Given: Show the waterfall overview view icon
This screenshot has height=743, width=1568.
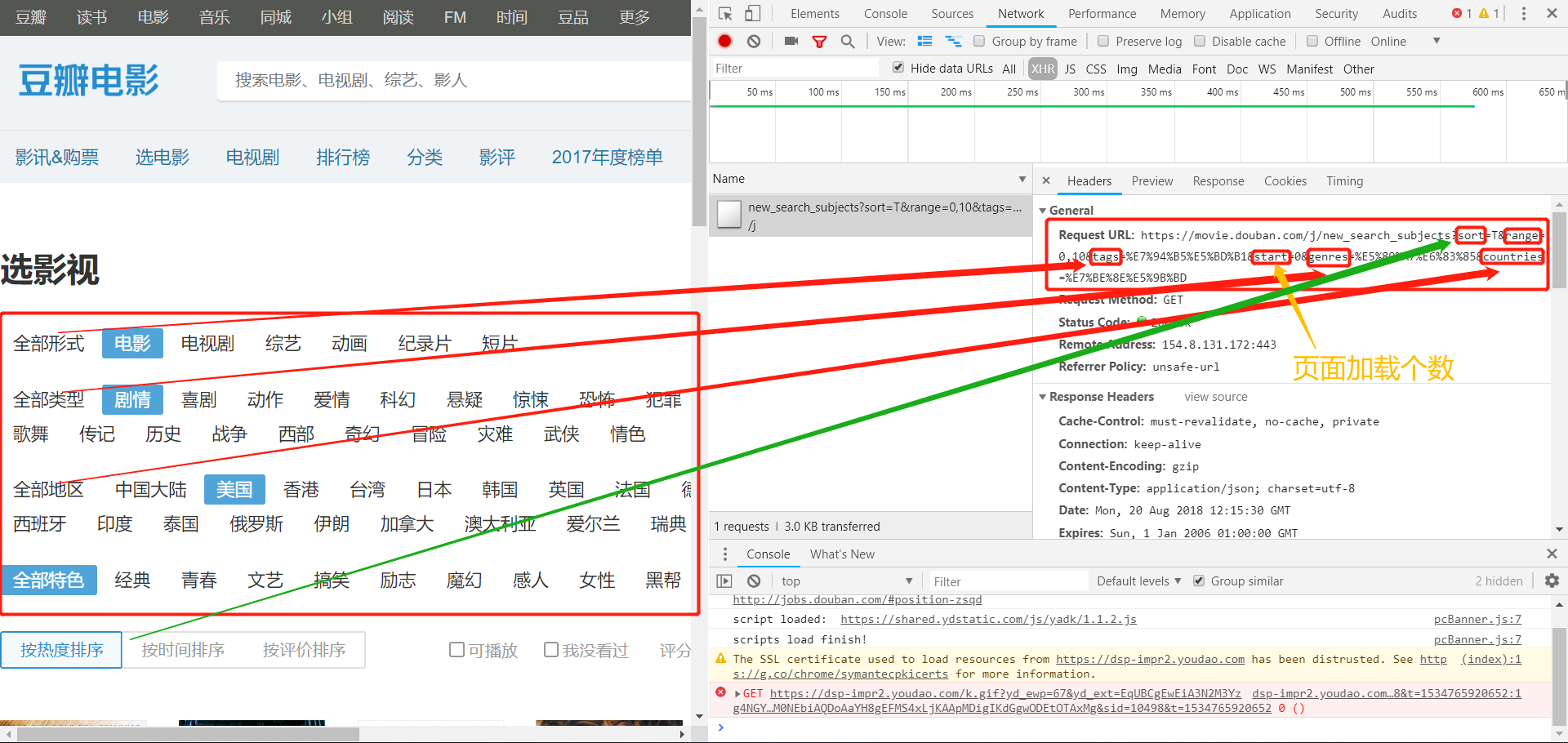Looking at the screenshot, I should [x=953, y=41].
